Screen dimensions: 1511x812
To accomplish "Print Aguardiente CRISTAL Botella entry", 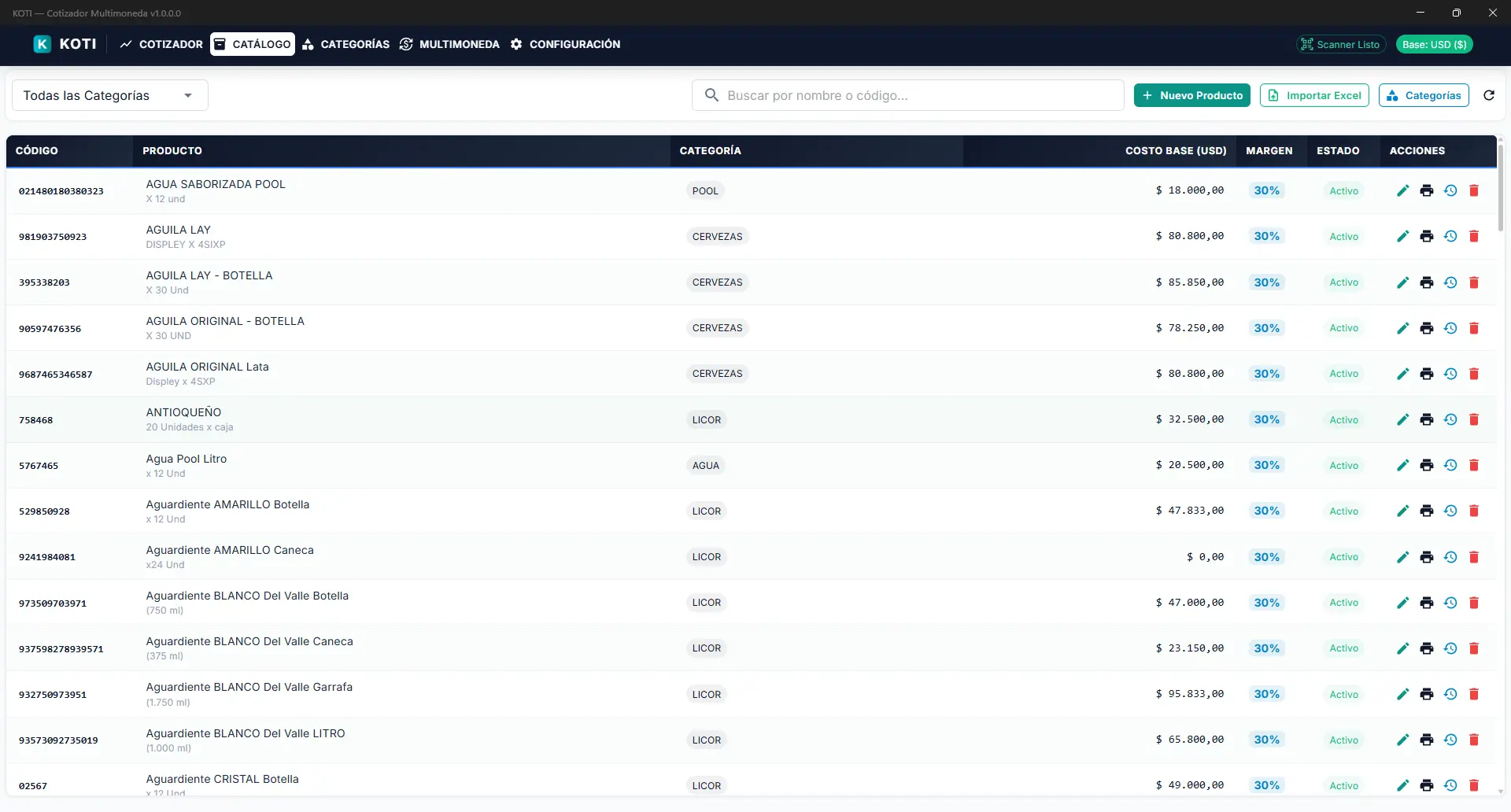I will (1427, 785).
